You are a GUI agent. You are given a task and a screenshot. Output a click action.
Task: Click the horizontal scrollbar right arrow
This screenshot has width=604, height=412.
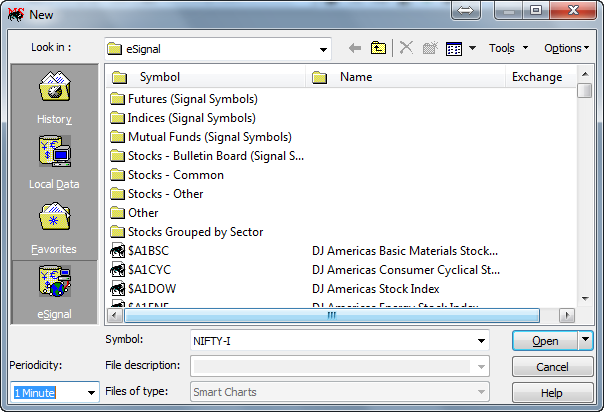click(567, 315)
